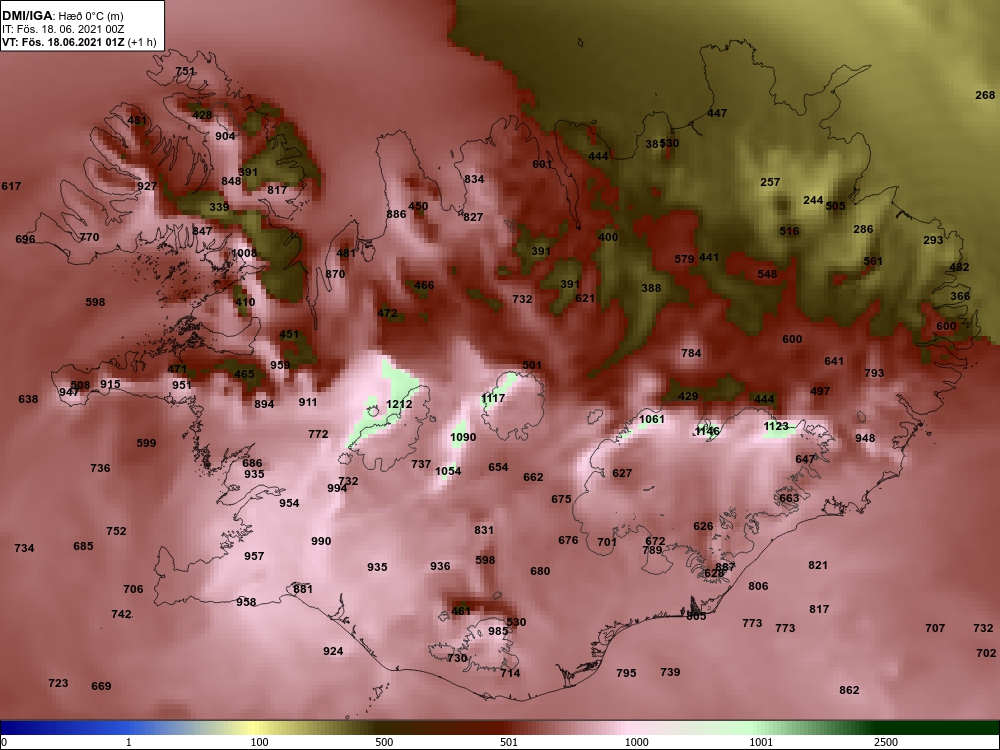Click the 286 value label
1000x750 pixels.
[864, 229]
